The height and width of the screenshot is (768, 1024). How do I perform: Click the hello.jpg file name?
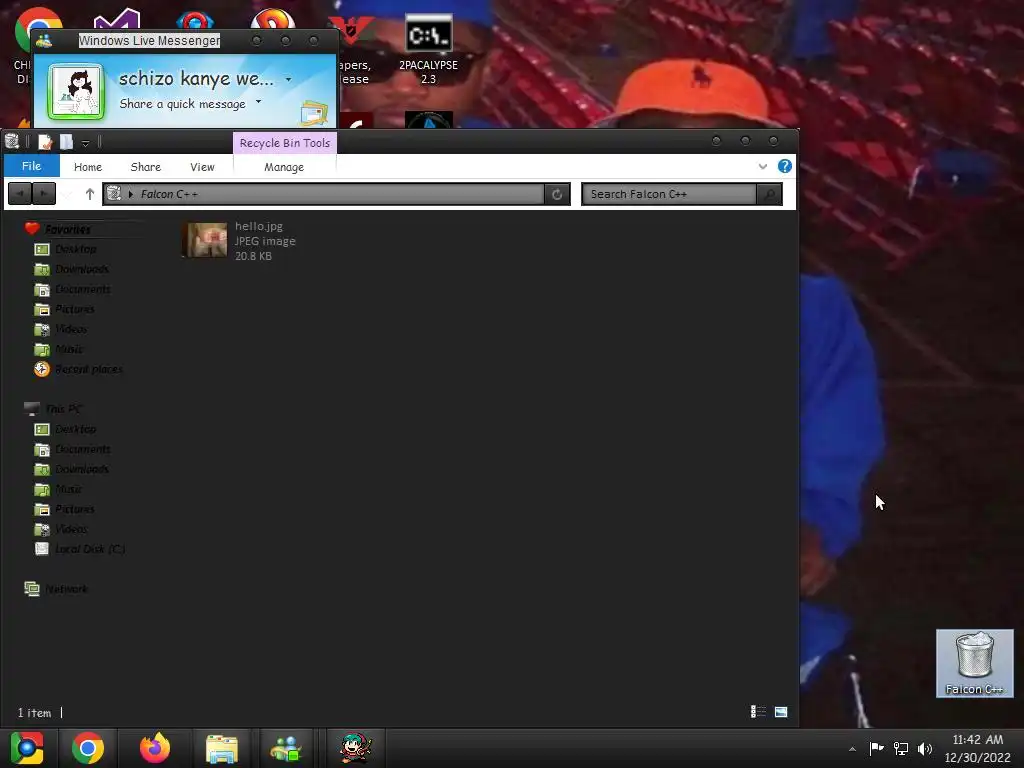(x=259, y=226)
